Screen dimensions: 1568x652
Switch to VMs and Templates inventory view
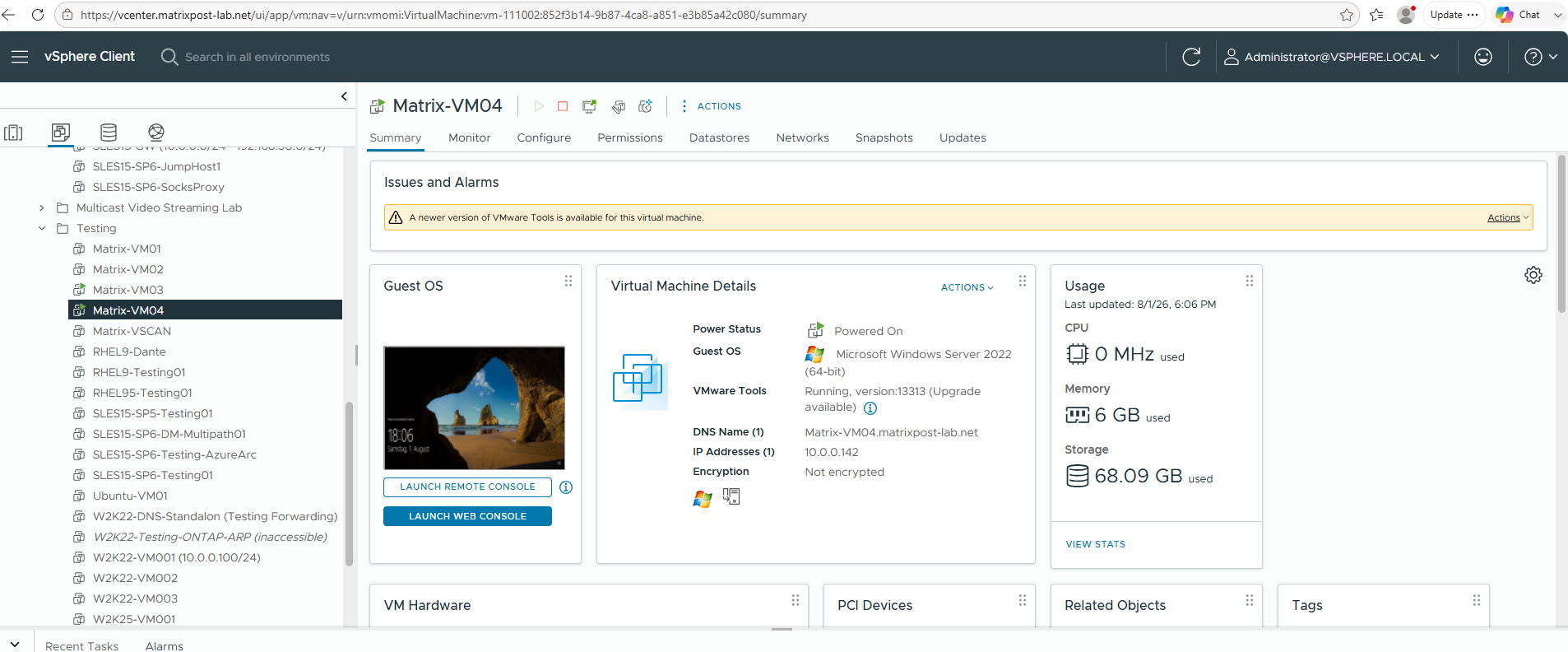61,132
